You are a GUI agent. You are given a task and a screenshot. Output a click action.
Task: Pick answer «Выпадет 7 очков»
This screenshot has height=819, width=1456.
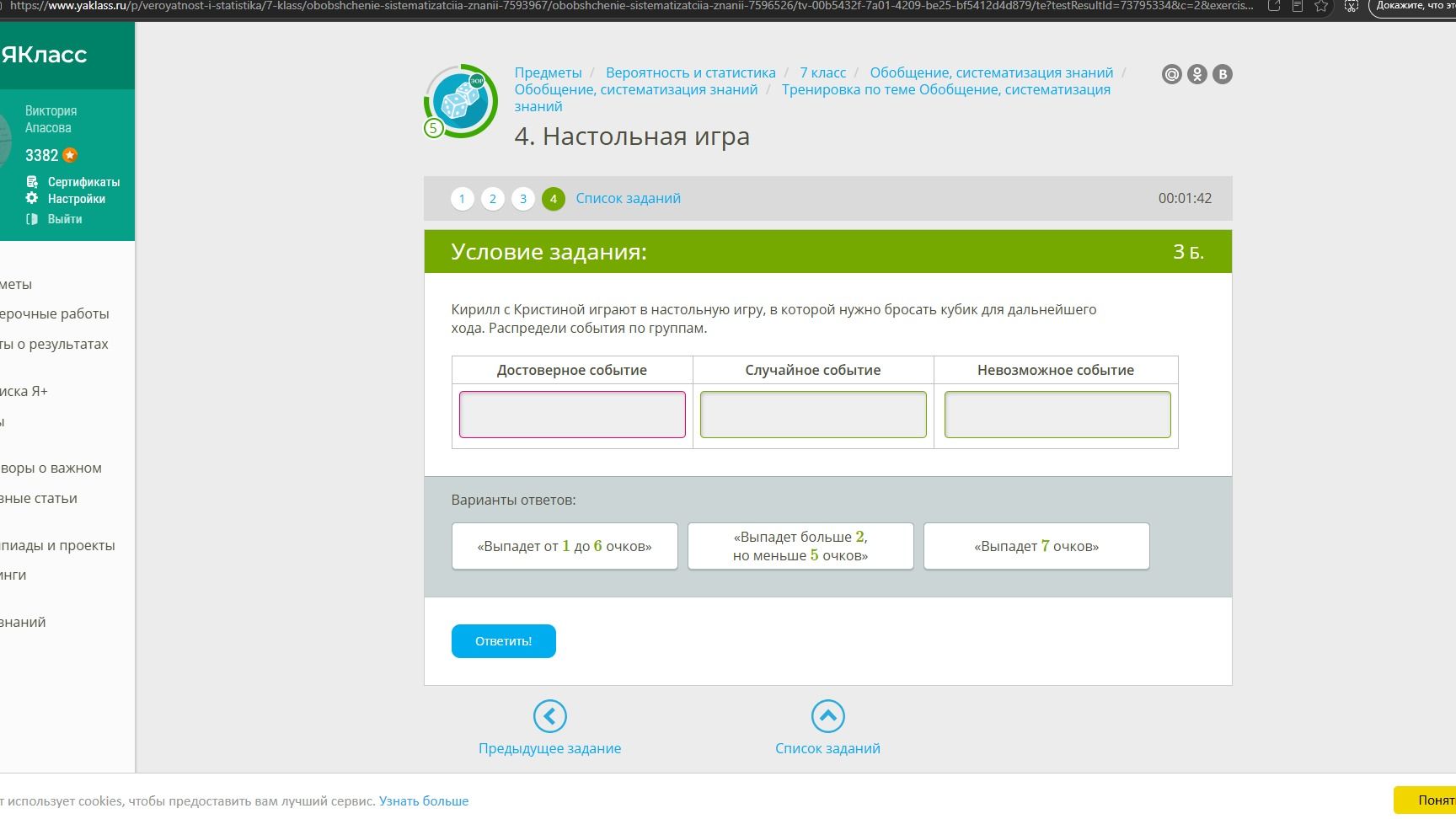1036,546
